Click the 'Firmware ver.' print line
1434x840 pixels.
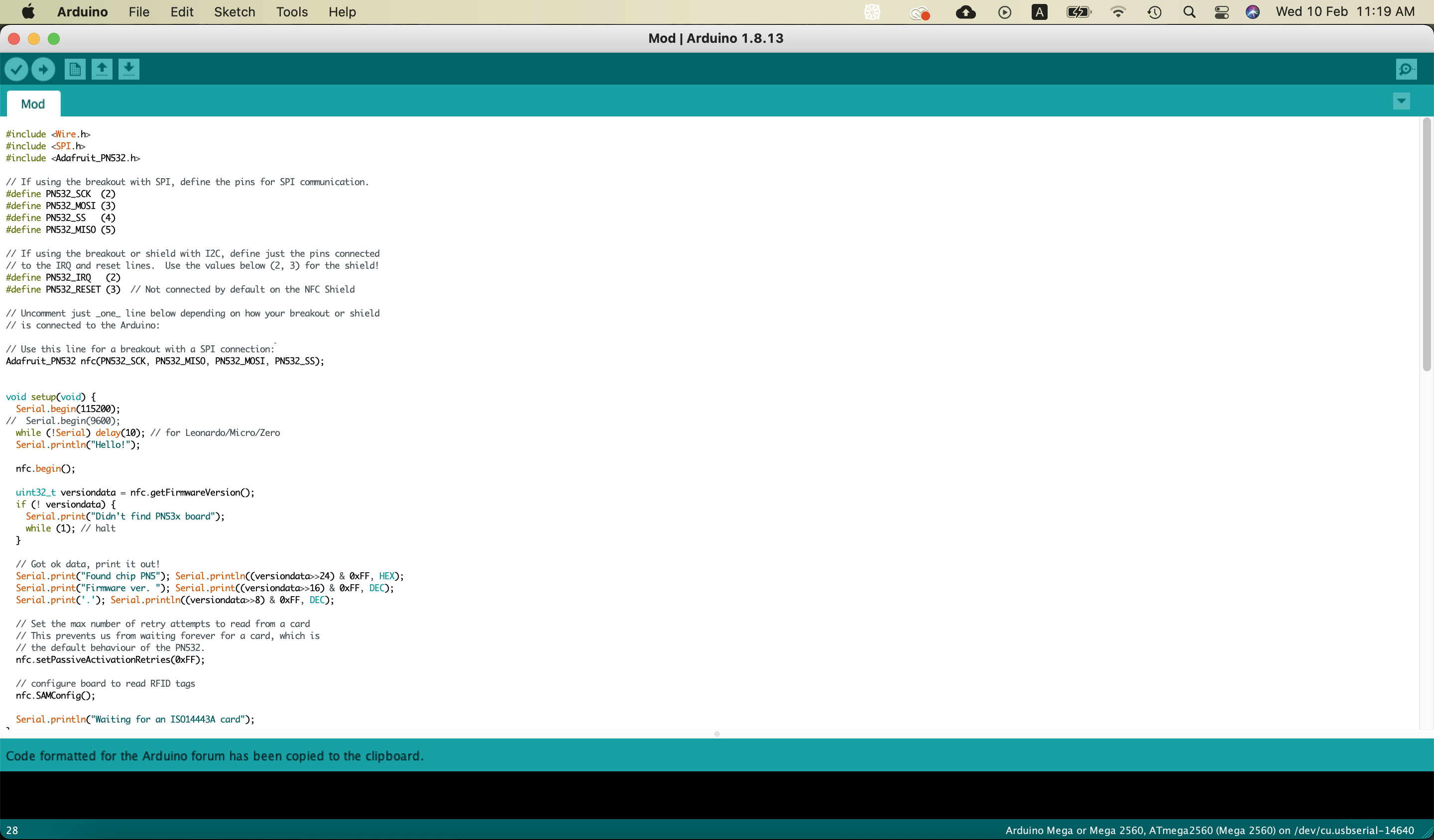click(205, 588)
